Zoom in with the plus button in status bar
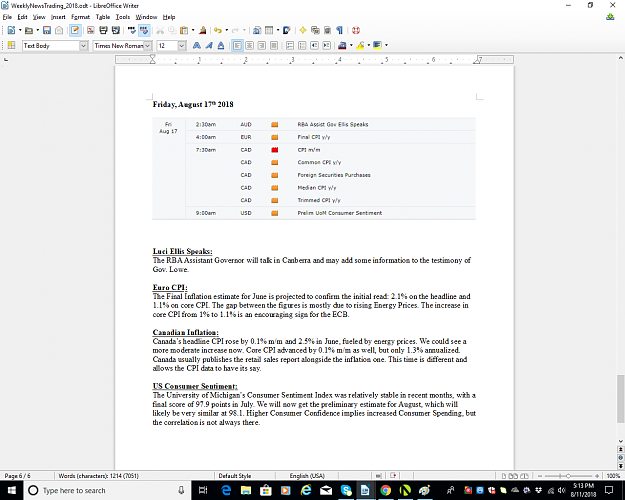625x500 pixels. 597,476
